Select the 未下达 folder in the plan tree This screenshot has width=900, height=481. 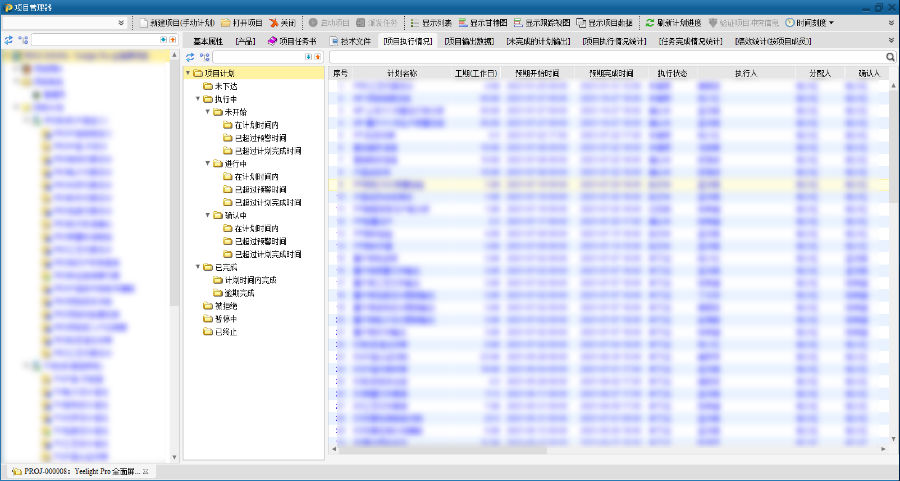point(220,86)
